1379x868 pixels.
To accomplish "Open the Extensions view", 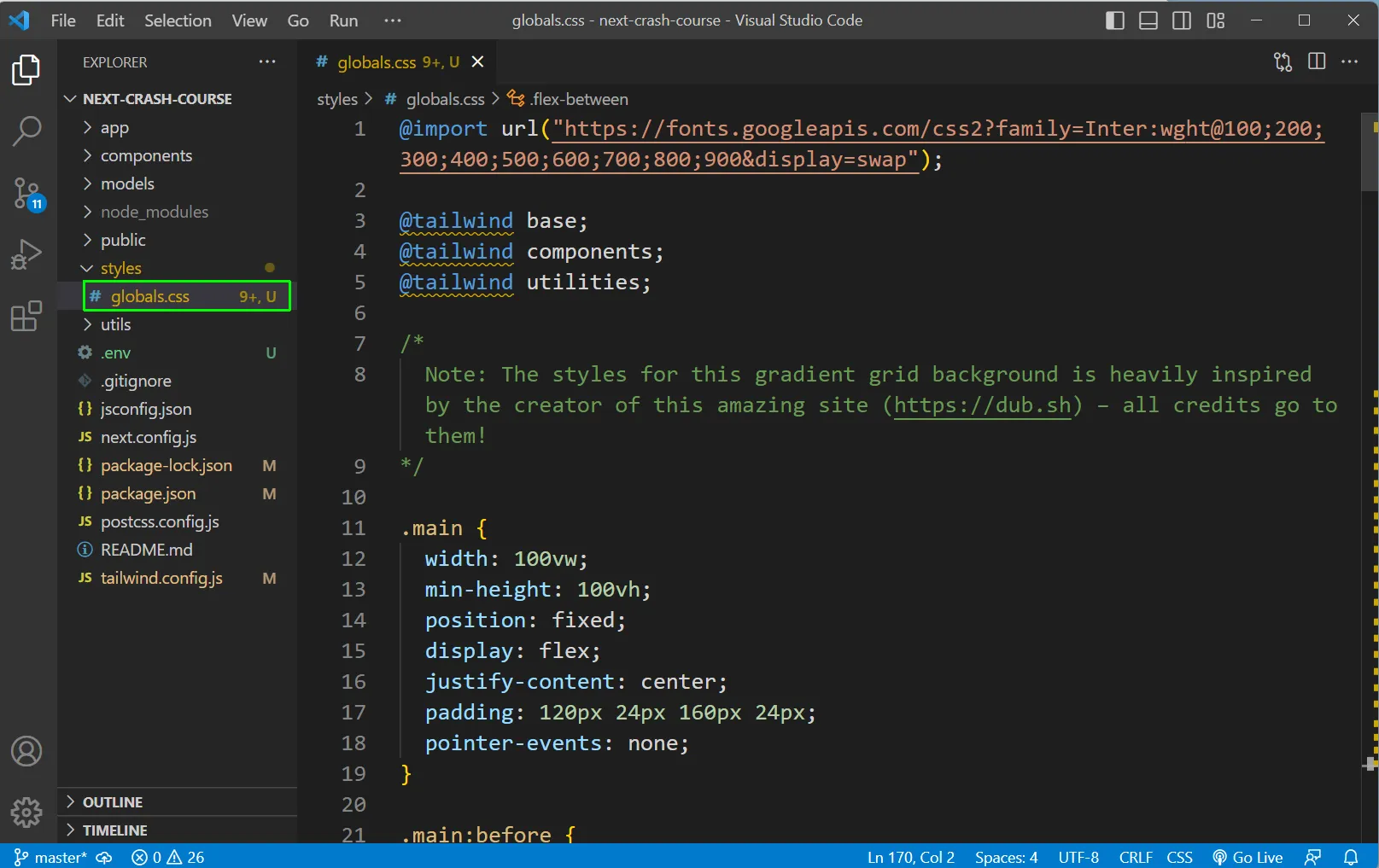I will pos(26,316).
